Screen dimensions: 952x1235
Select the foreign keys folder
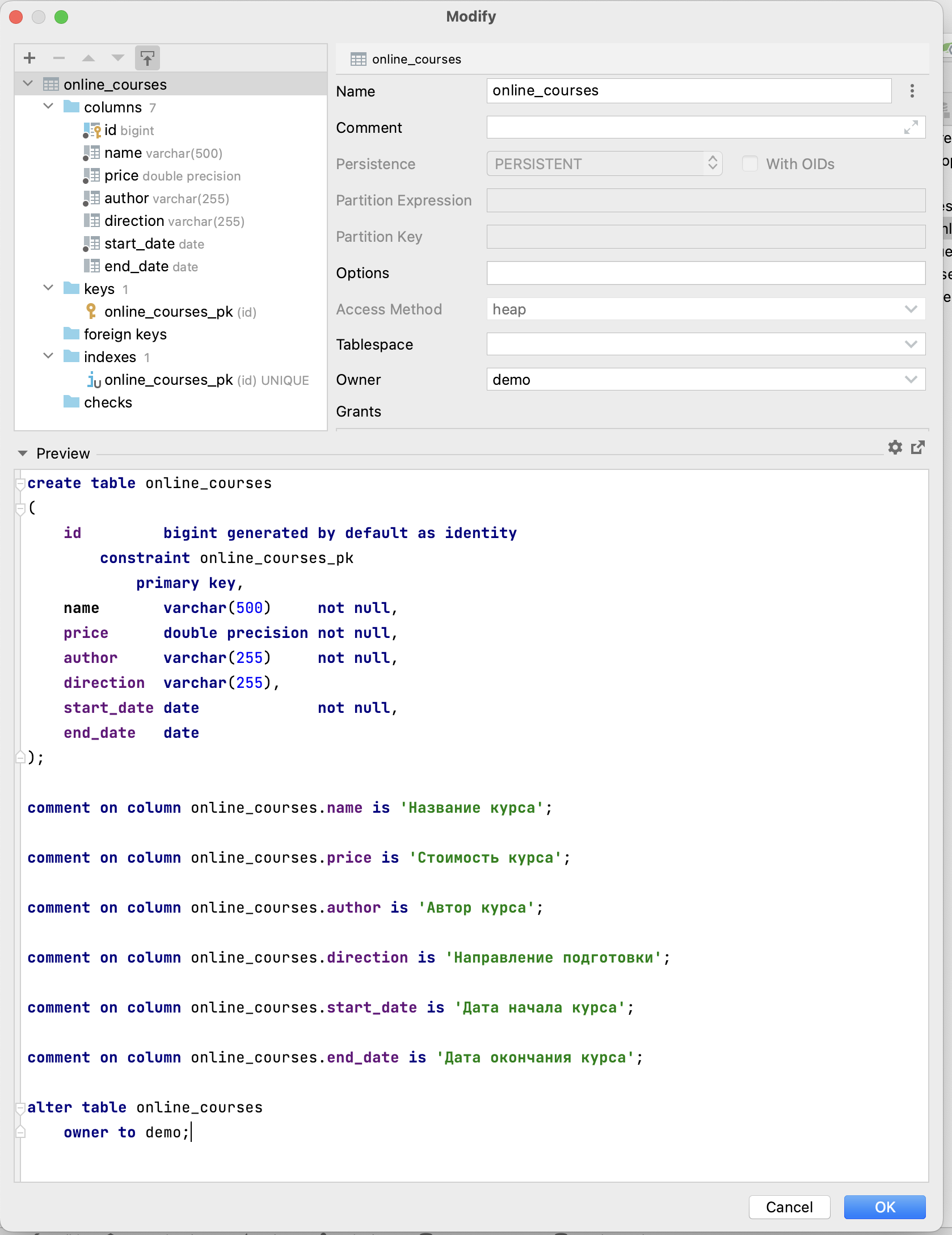click(125, 334)
